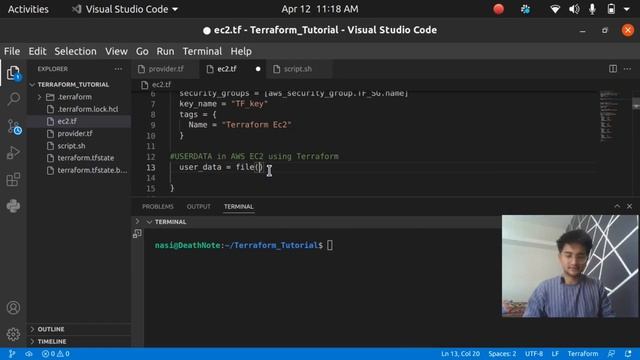Open the clock and calendar at Apr 12

point(320,9)
